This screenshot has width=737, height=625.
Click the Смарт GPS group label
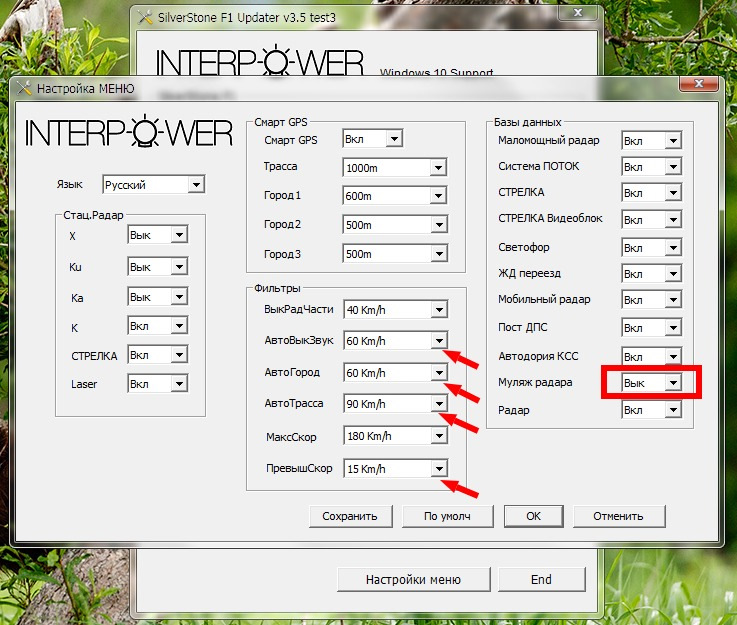[x=281, y=122]
